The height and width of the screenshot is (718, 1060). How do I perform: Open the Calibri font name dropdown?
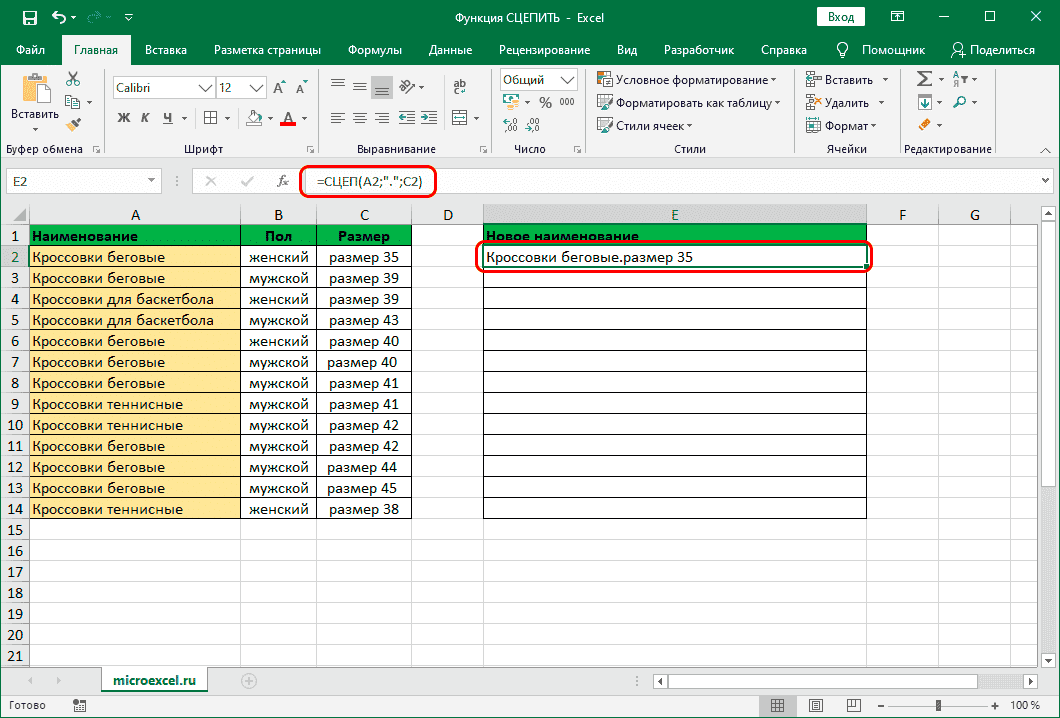tap(204, 88)
